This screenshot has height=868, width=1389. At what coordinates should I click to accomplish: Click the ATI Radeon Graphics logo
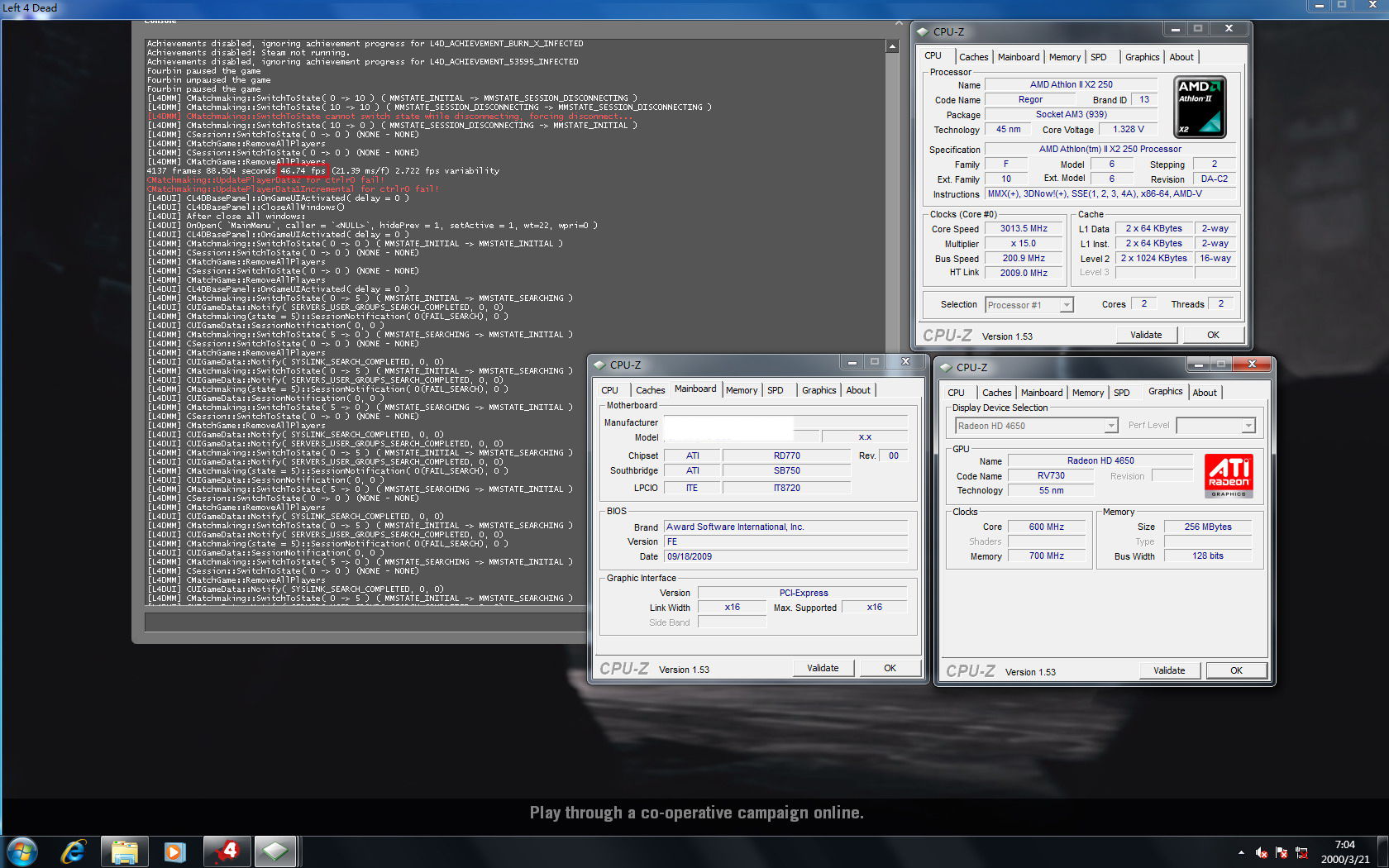tap(1229, 476)
